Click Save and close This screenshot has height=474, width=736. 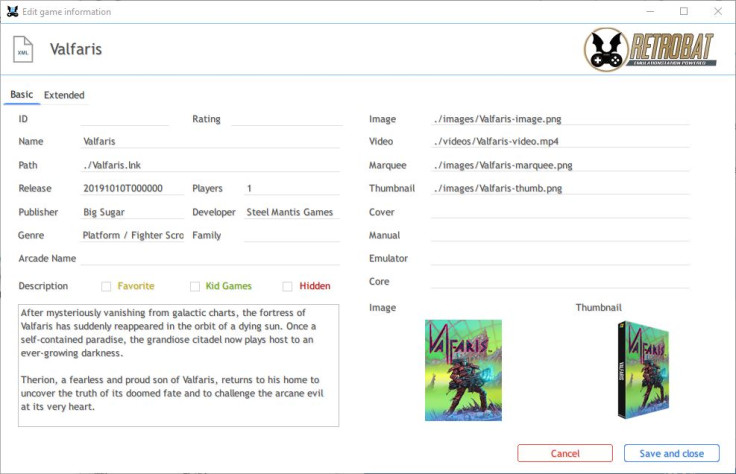(671, 453)
